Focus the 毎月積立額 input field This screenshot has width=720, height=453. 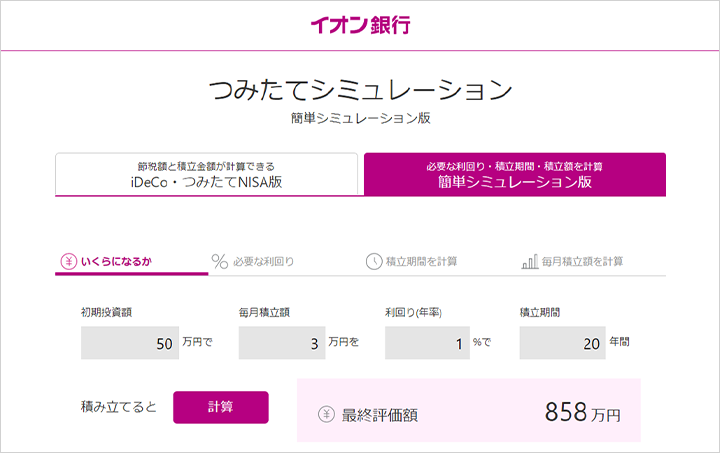point(282,343)
